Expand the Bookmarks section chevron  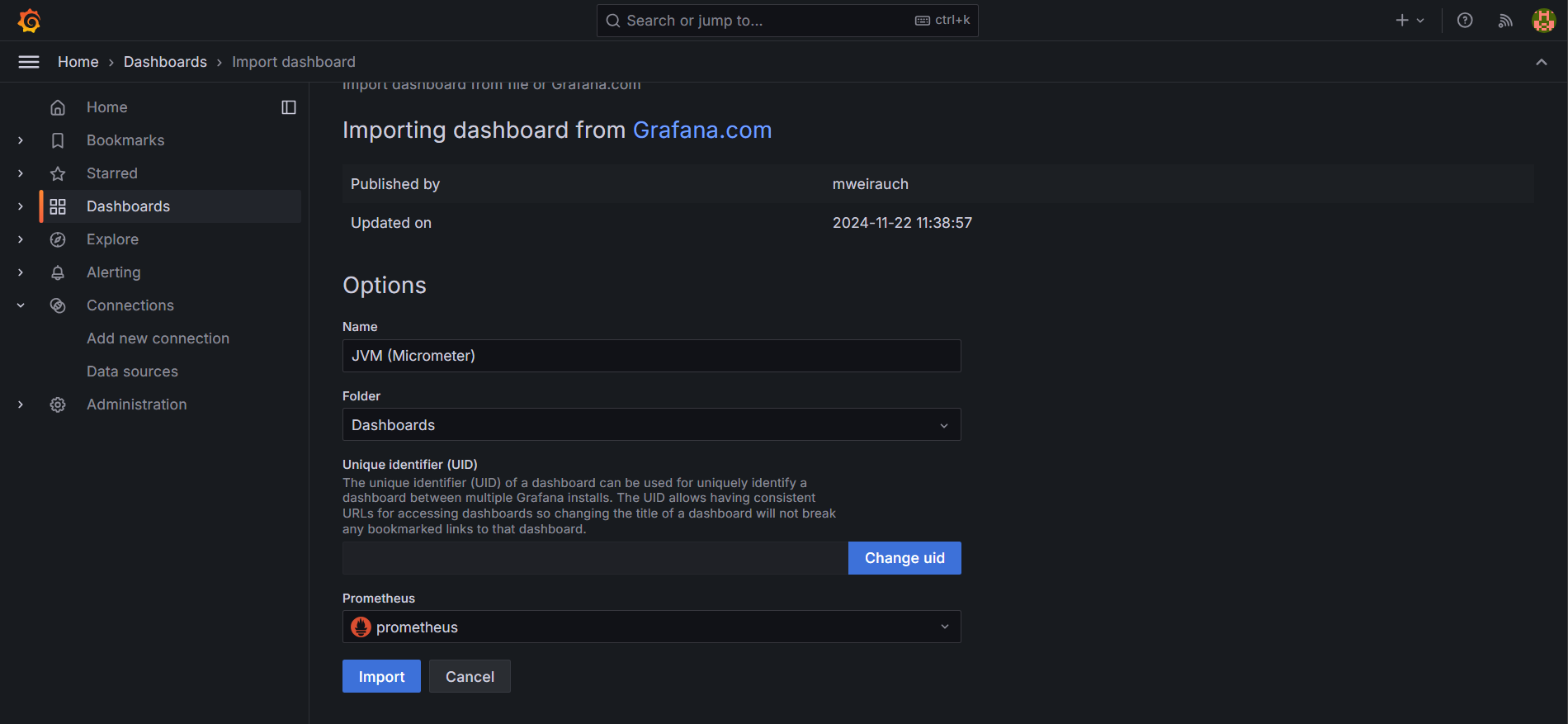click(21, 140)
